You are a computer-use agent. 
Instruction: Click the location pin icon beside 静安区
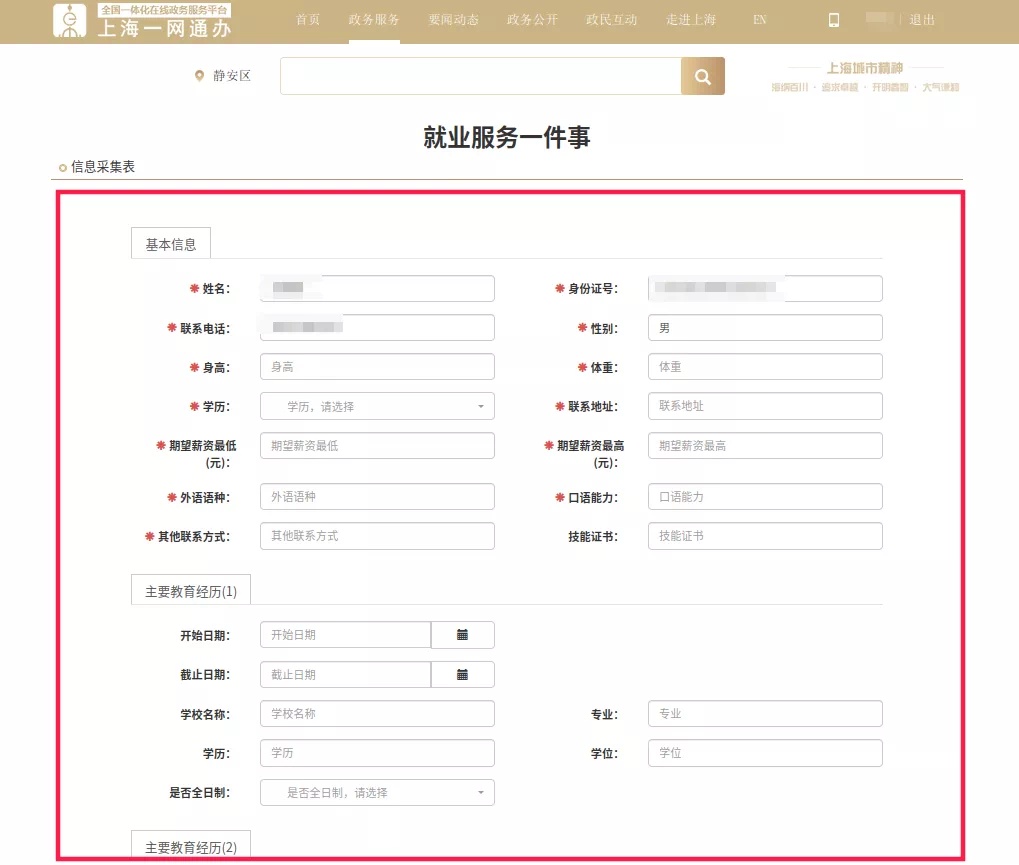199,76
